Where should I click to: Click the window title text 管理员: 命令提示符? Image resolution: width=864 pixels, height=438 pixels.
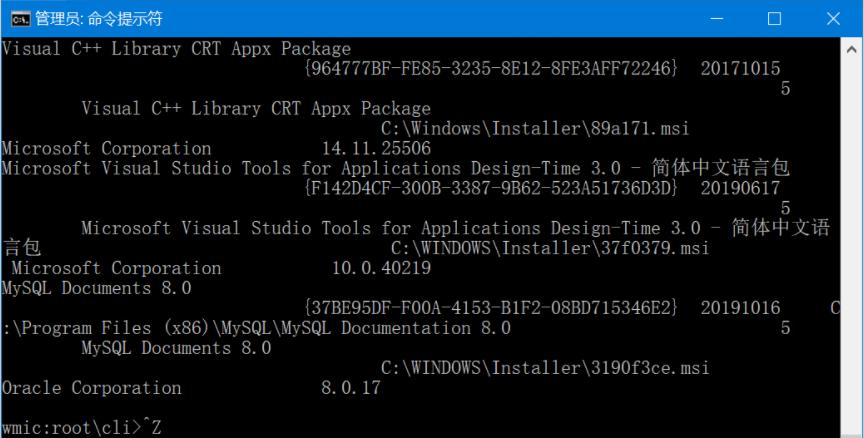coord(99,19)
